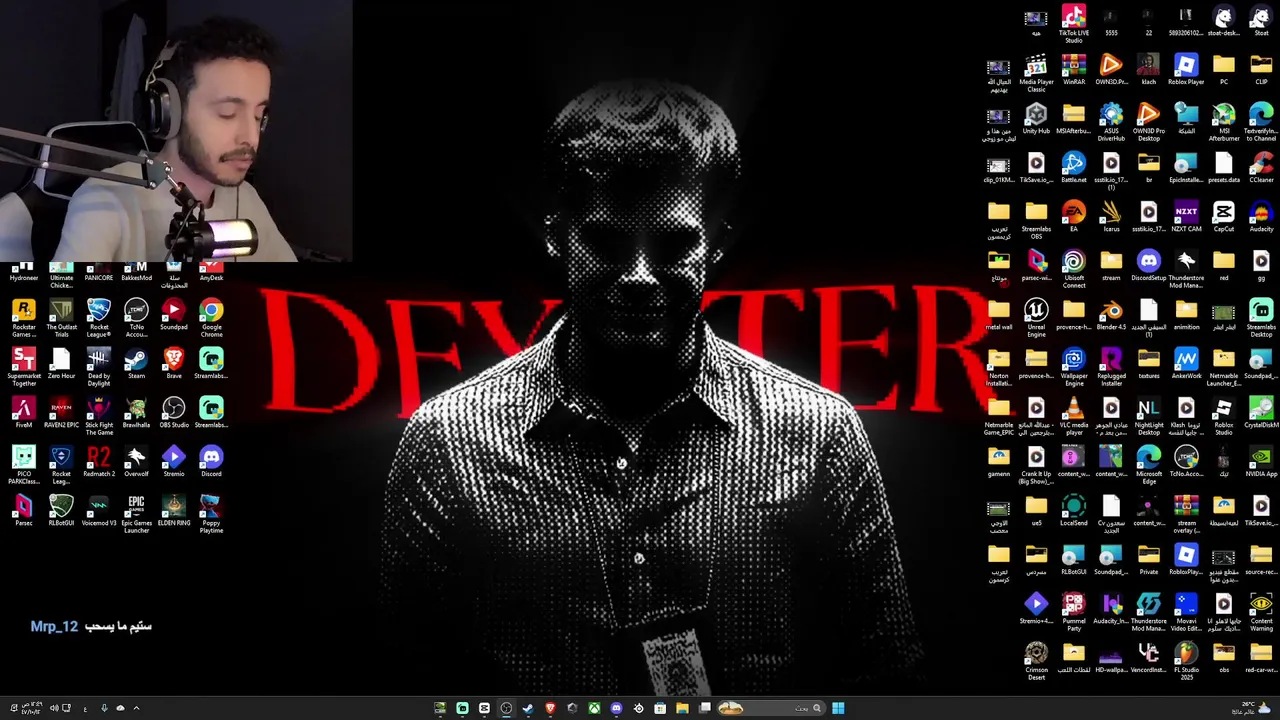Open CrystalDiskMark shortcut
Viewport: 1280px width, 720px height.
pos(1261,412)
